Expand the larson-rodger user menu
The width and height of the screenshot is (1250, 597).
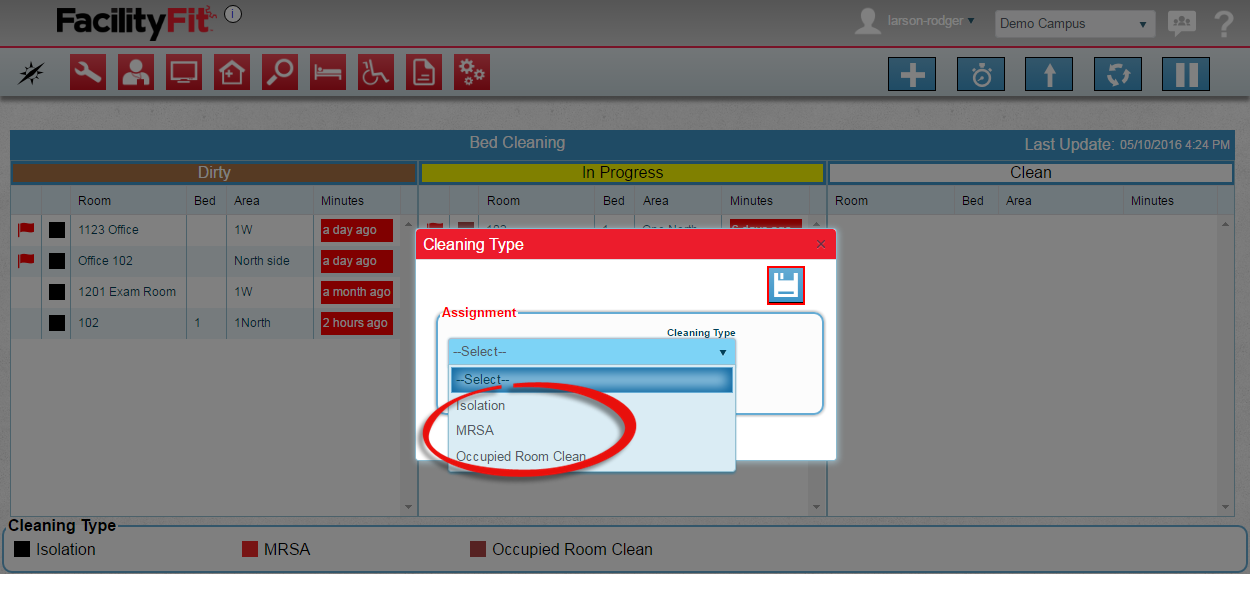point(930,20)
